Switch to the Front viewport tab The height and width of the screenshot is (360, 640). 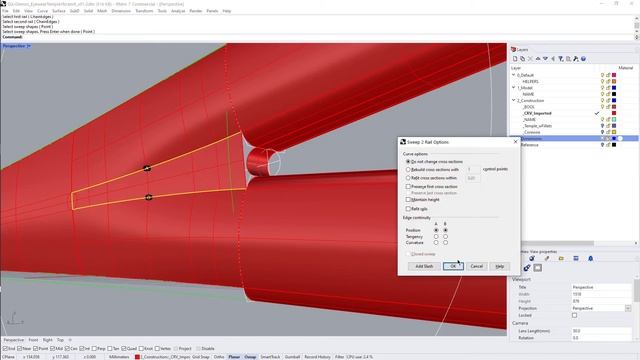tap(33, 340)
